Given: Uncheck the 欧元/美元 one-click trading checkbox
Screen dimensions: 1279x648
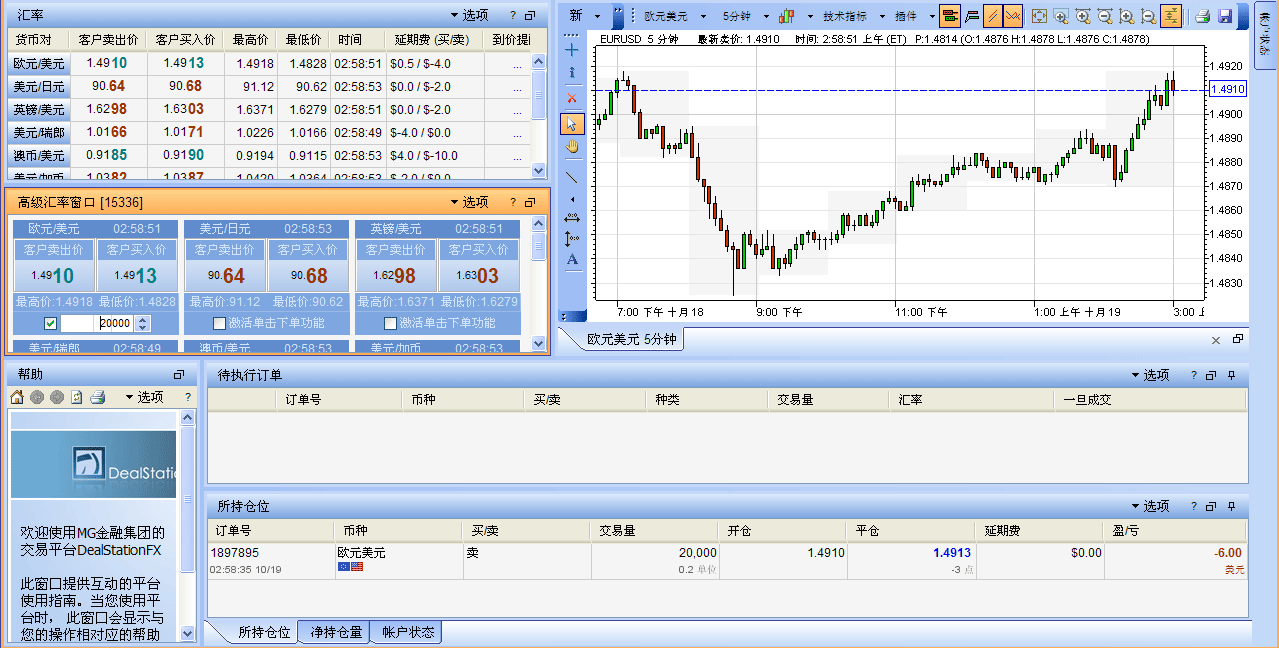Looking at the screenshot, I should point(50,323).
